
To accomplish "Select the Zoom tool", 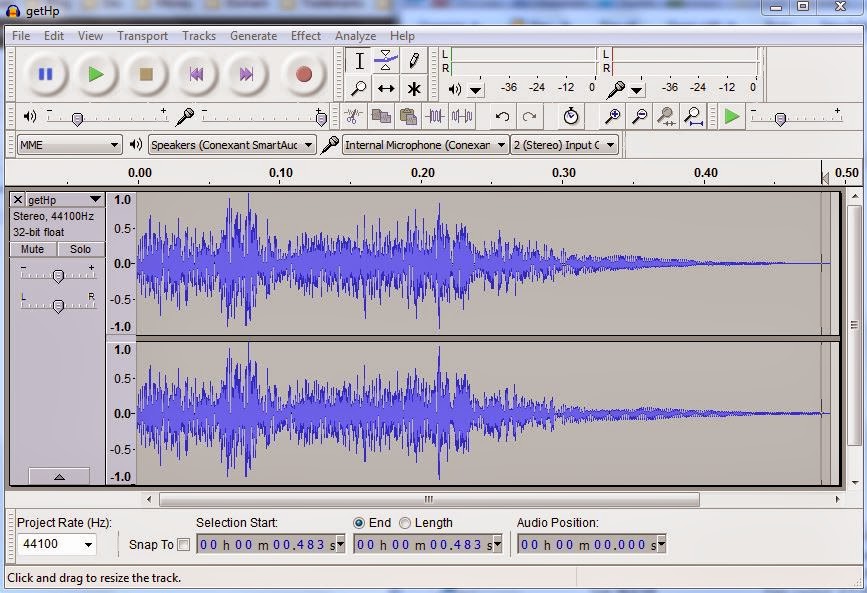I will pos(360,88).
